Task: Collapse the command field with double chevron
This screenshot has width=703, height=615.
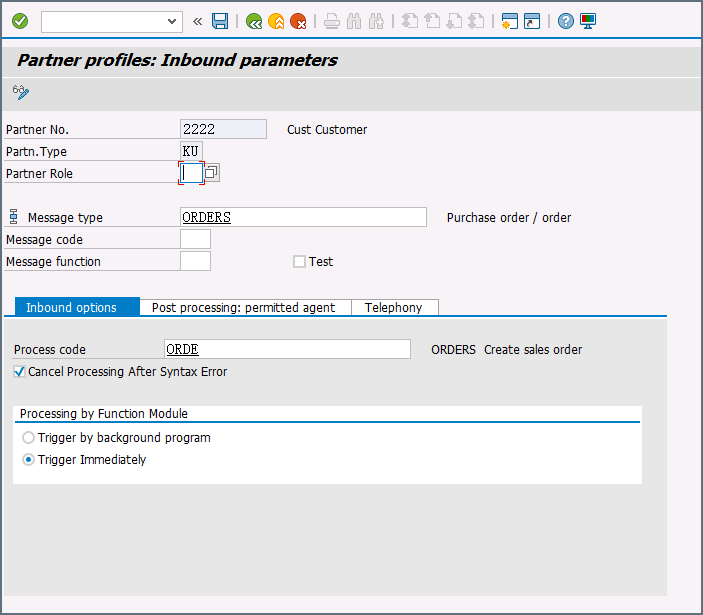Action: point(197,21)
